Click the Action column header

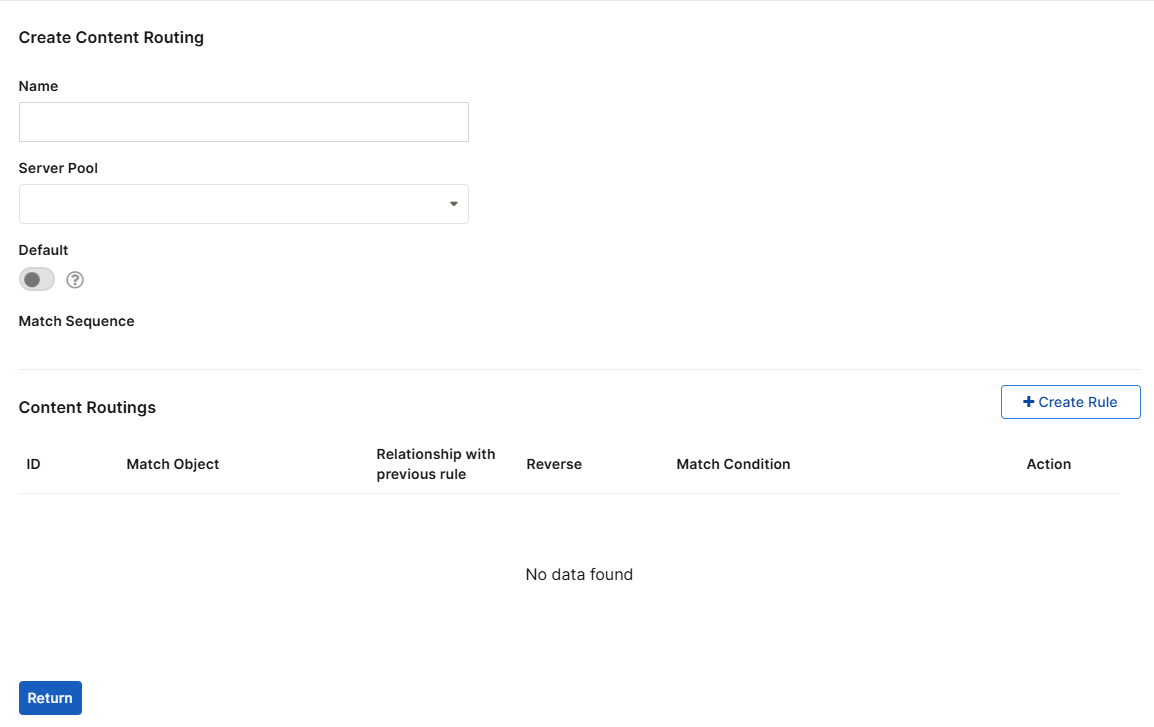(x=1048, y=464)
